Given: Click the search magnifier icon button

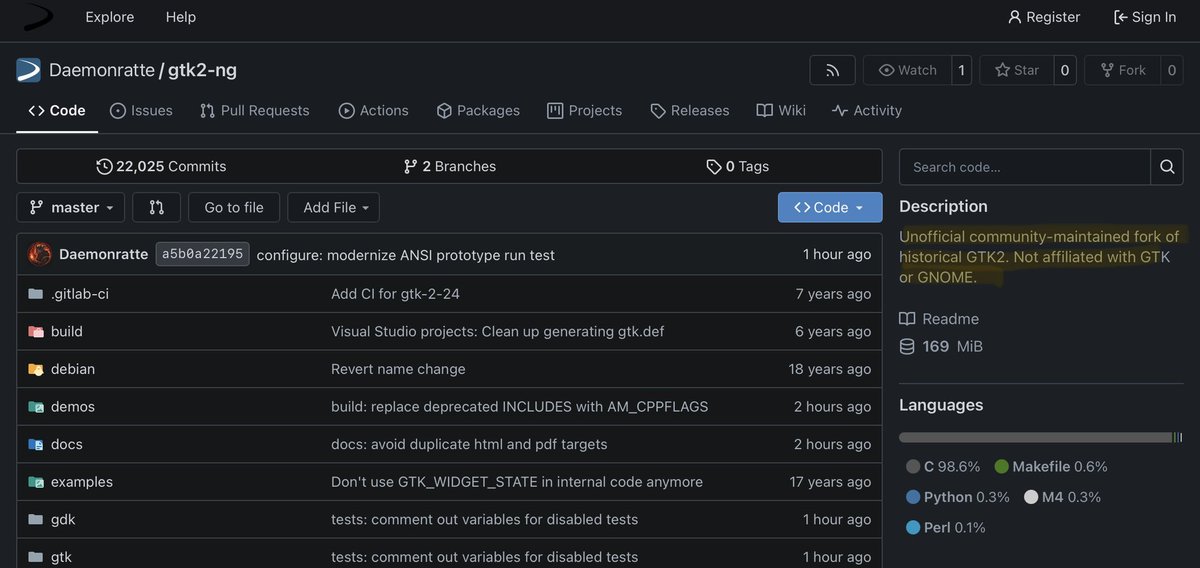Looking at the screenshot, I should 1167,166.
